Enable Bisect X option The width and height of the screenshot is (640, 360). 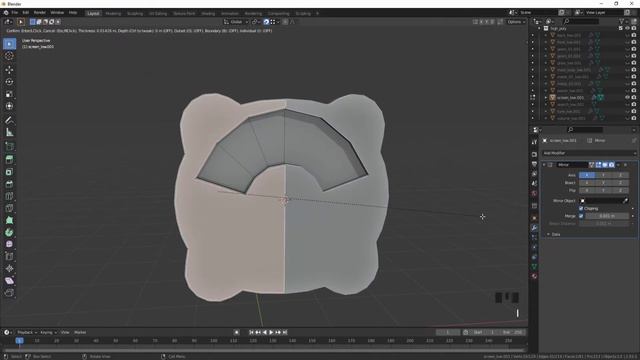(x=587, y=183)
